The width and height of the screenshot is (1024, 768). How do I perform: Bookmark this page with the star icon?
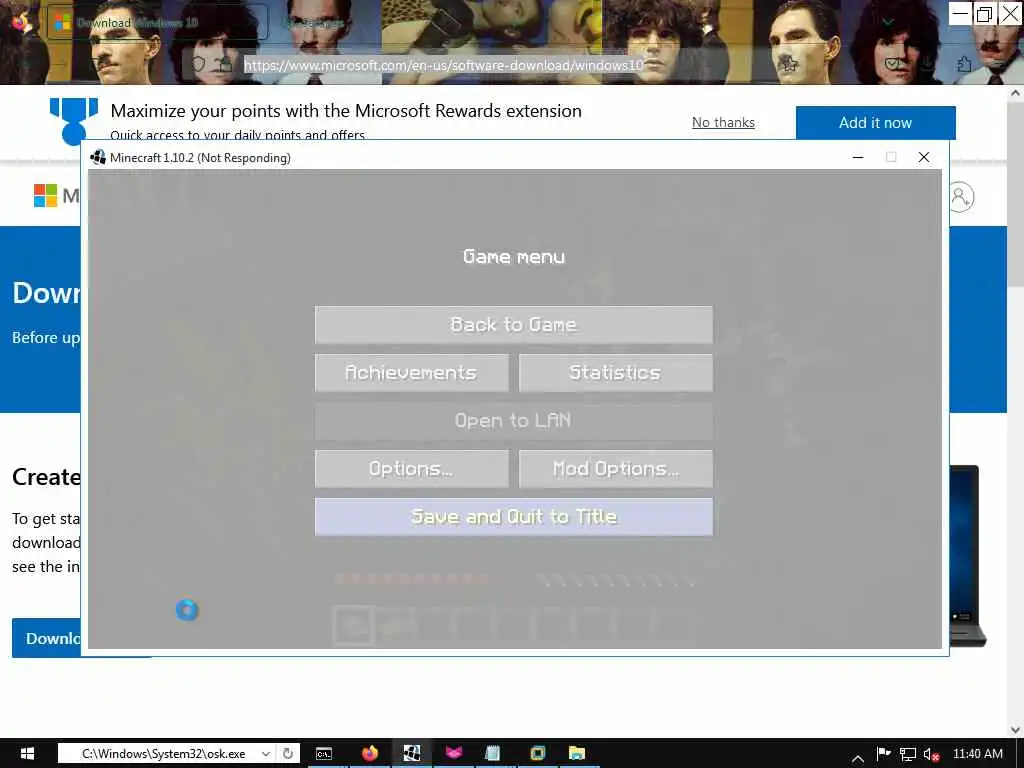(789, 63)
